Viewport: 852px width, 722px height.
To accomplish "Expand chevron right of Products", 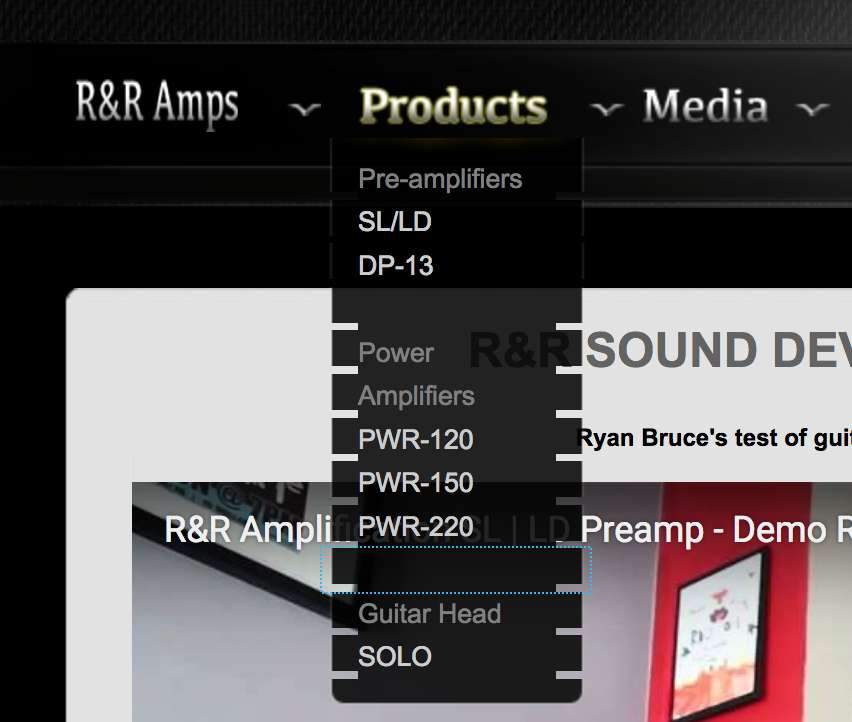I will click(x=606, y=109).
